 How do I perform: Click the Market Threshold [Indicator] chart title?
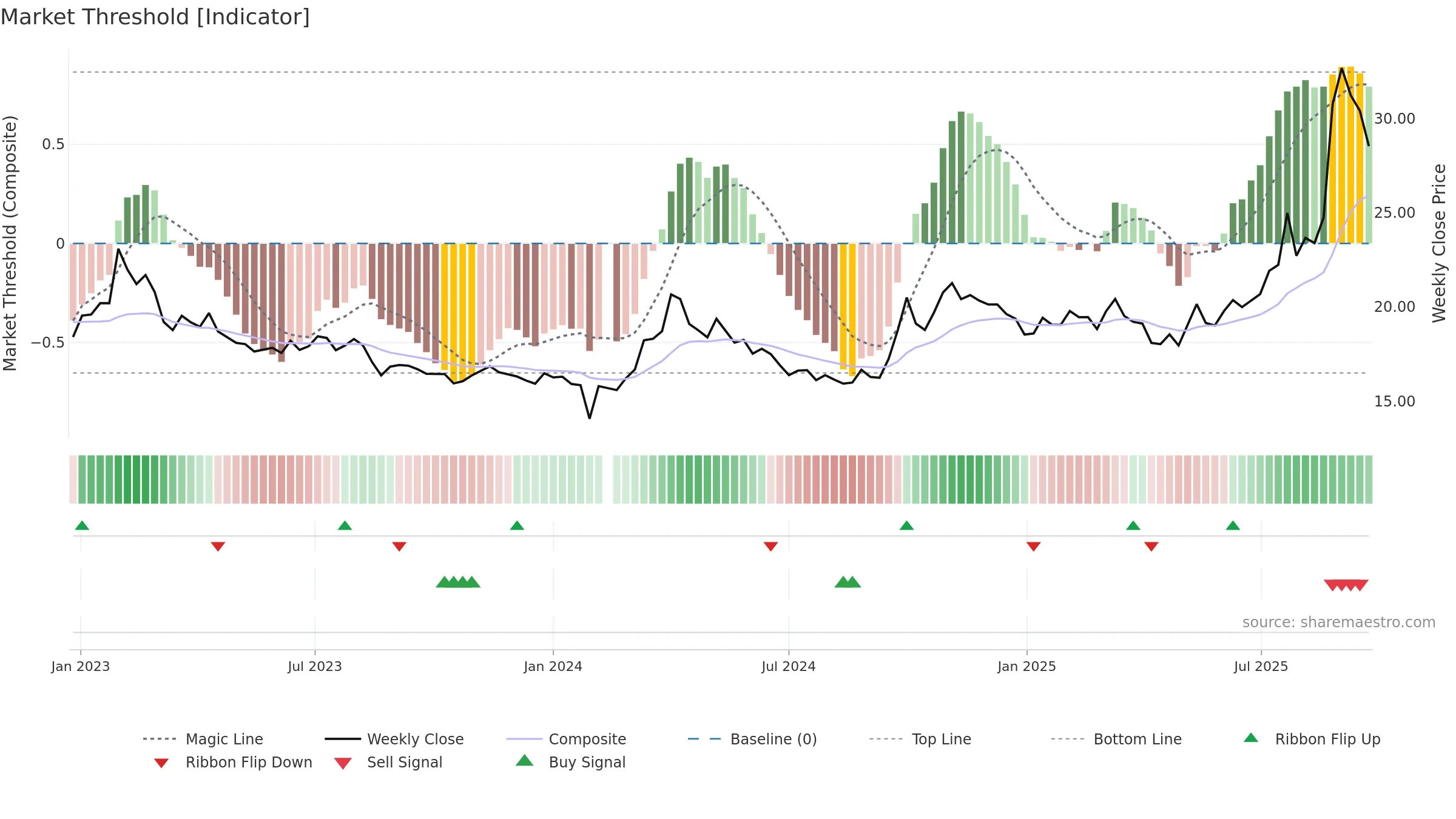155,17
